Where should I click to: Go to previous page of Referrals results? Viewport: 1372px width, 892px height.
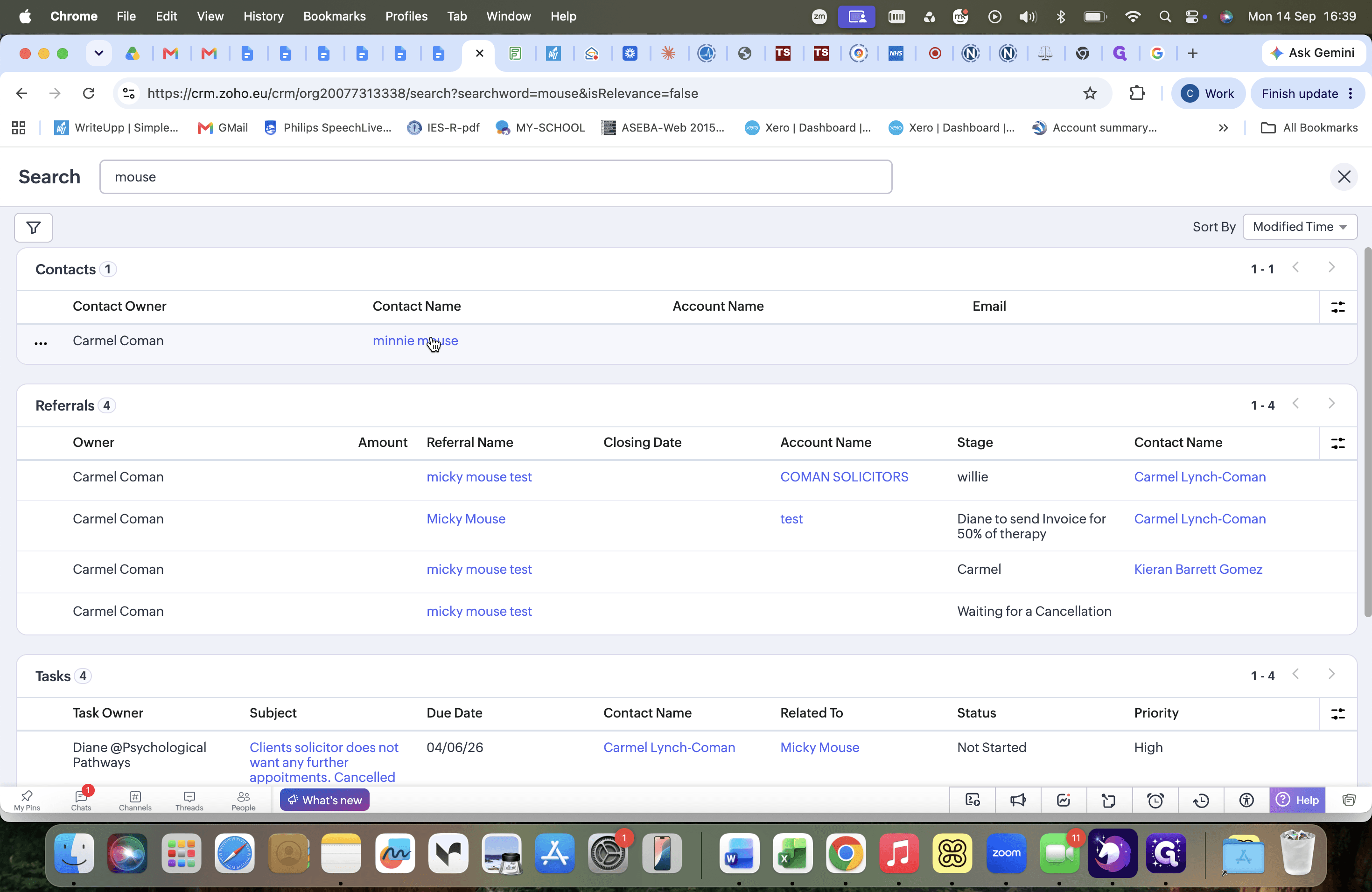coord(1296,404)
